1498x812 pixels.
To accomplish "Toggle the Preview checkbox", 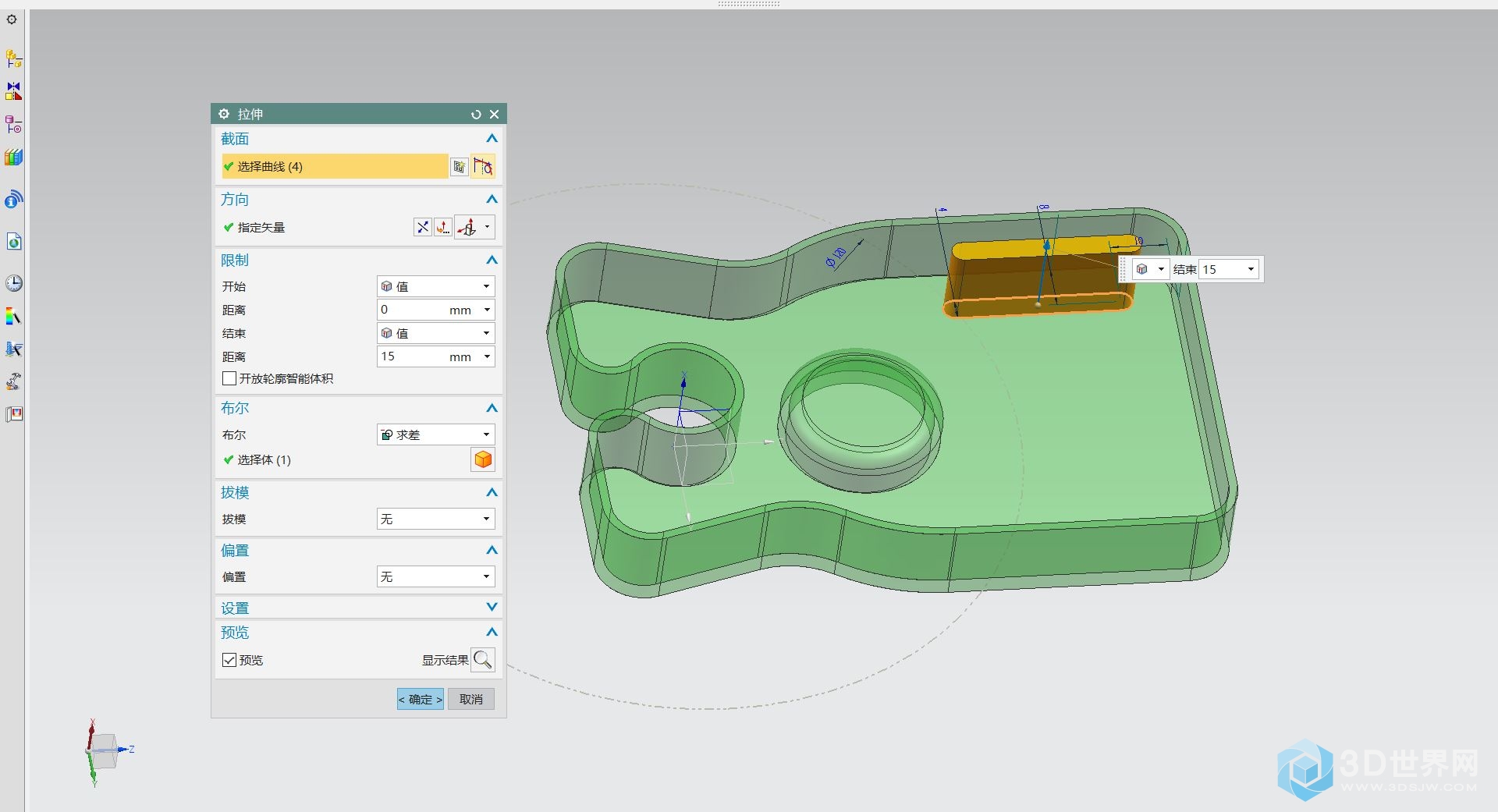I will (229, 660).
